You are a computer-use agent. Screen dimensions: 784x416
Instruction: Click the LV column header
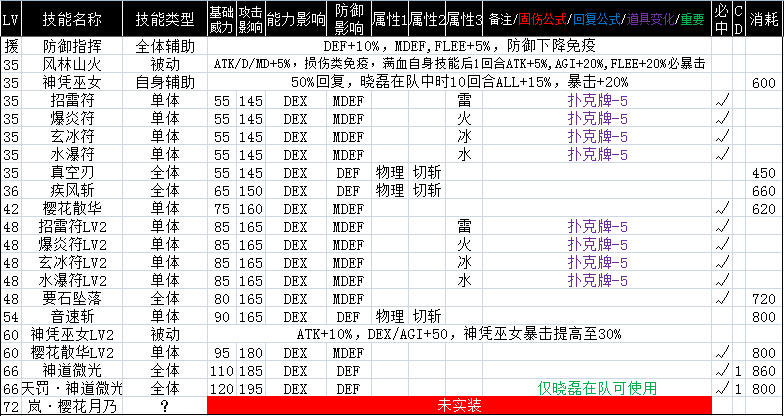pos(11,19)
